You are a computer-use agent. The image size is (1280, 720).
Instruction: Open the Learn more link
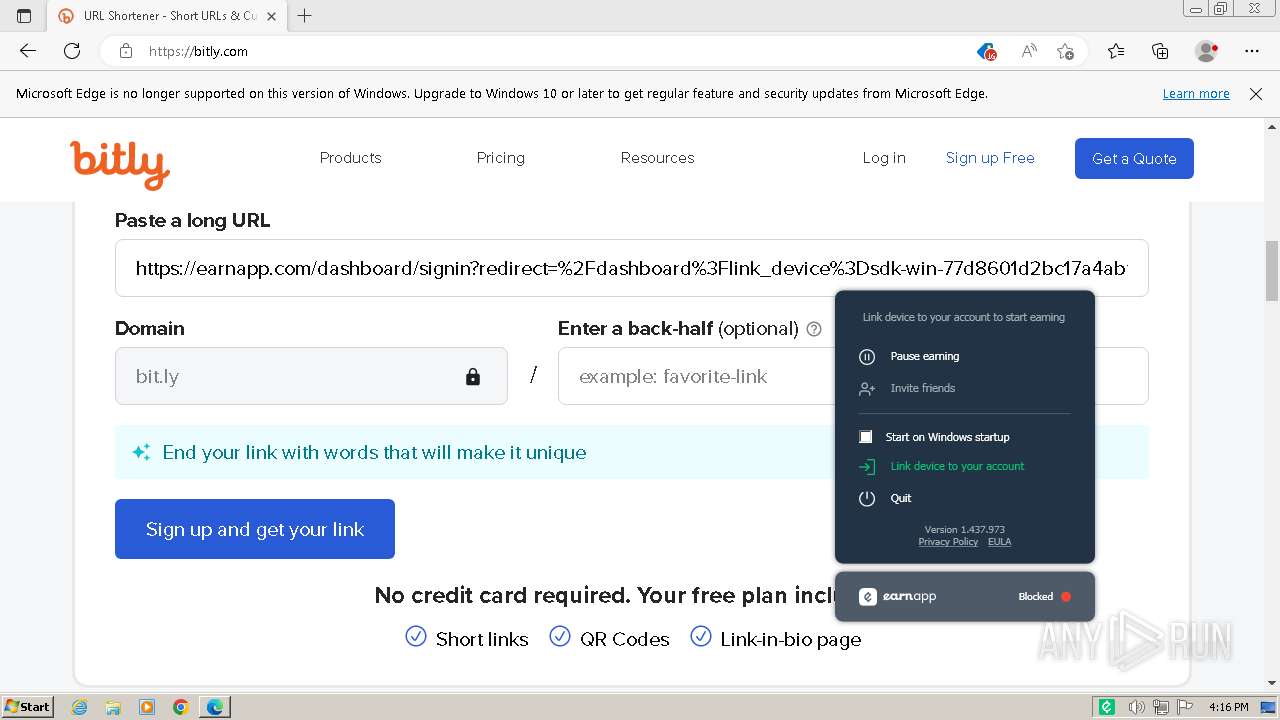pyautogui.click(x=1196, y=94)
